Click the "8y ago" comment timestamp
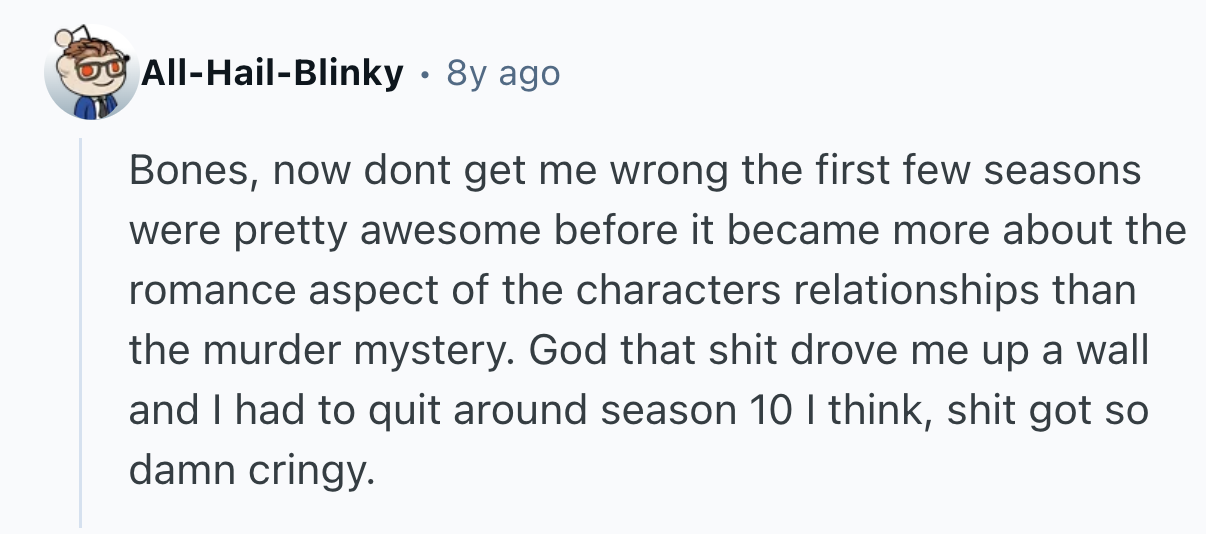Image resolution: width=1206 pixels, height=534 pixels. (503, 73)
